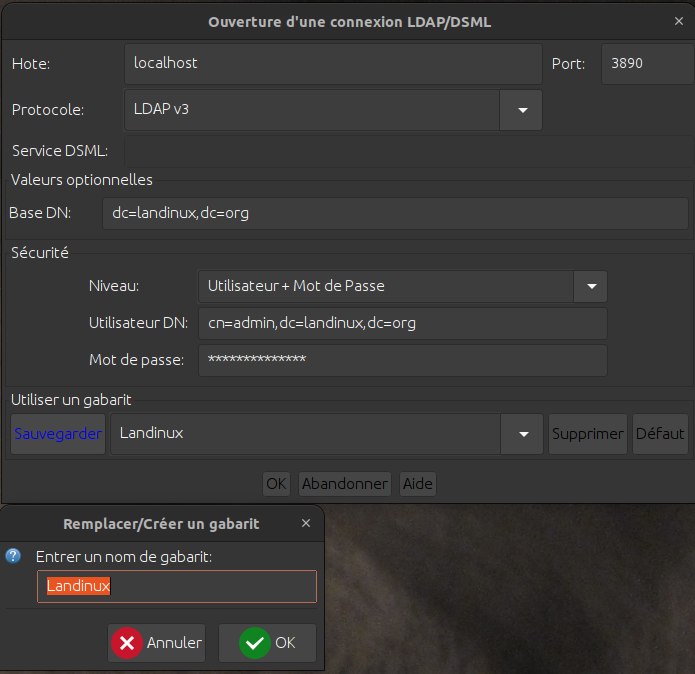Close the Remplacer/Créer un gabarit dialog

point(306,523)
